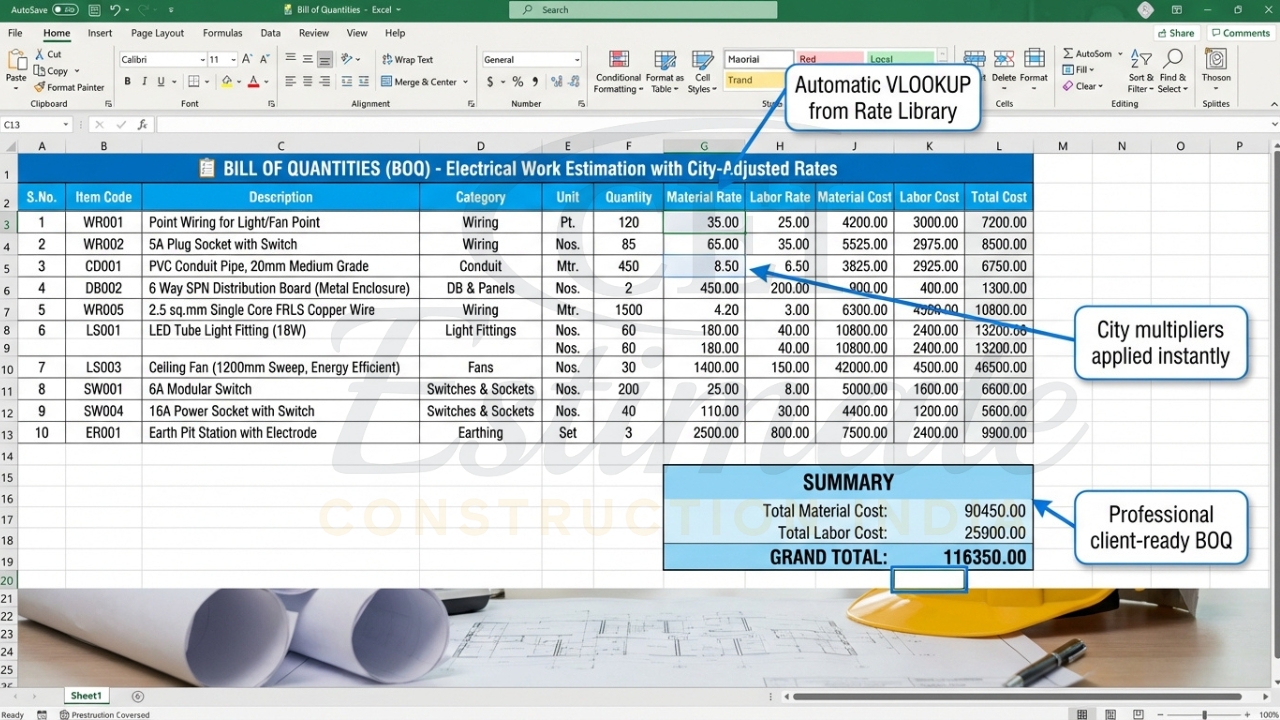Switch to the Formulas ribbon tab

coord(222,32)
